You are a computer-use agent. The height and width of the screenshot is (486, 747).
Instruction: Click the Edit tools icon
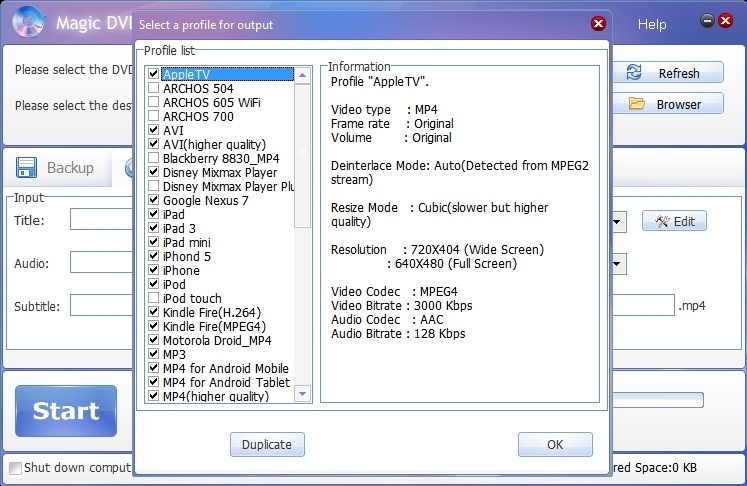tap(662, 221)
